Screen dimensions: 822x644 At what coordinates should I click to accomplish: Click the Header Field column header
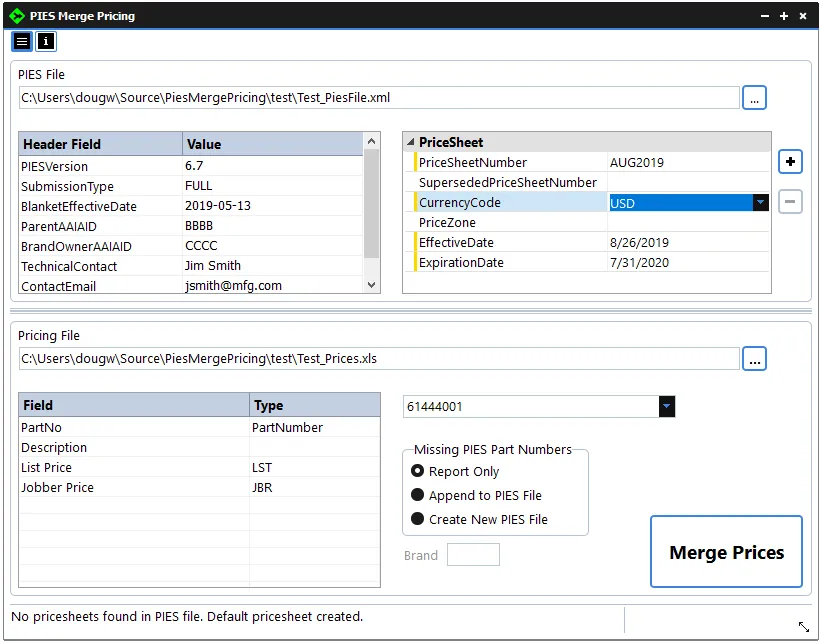[100, 144]
